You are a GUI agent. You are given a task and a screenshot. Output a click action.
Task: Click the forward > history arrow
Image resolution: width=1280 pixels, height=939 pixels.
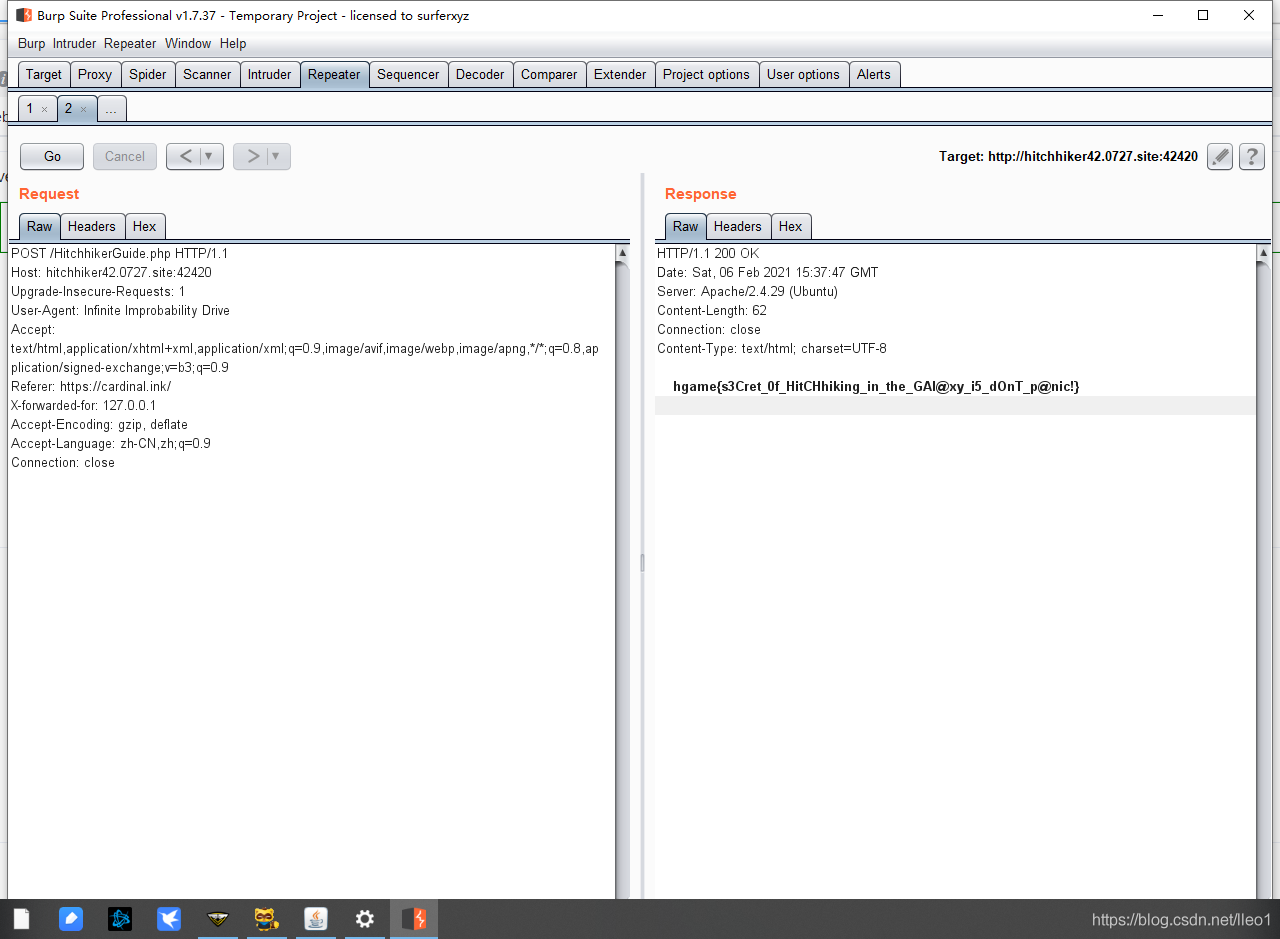[x=252, y=156]
